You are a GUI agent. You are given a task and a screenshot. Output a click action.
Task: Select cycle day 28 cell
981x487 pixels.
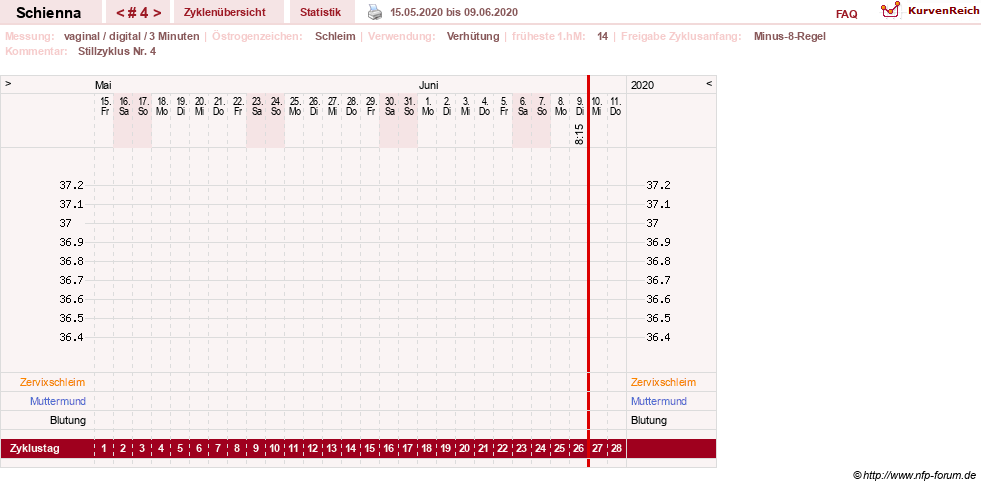(x=616, y=448)
